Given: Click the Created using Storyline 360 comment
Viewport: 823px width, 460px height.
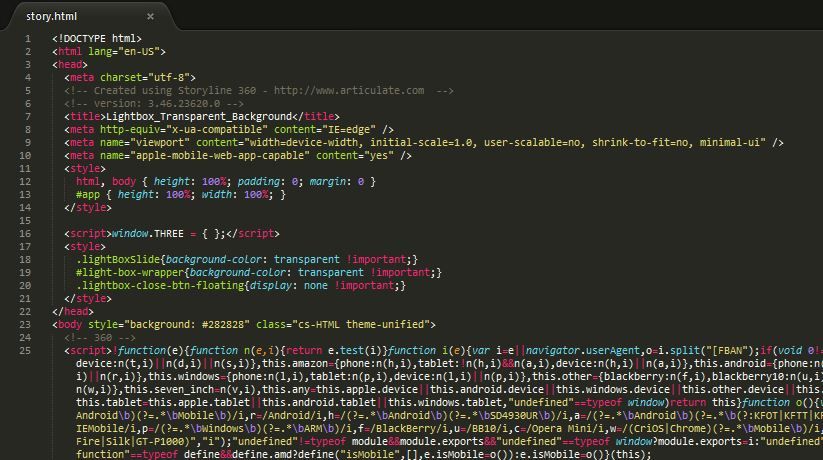Looking at the screenshot, I should point(259,90).
